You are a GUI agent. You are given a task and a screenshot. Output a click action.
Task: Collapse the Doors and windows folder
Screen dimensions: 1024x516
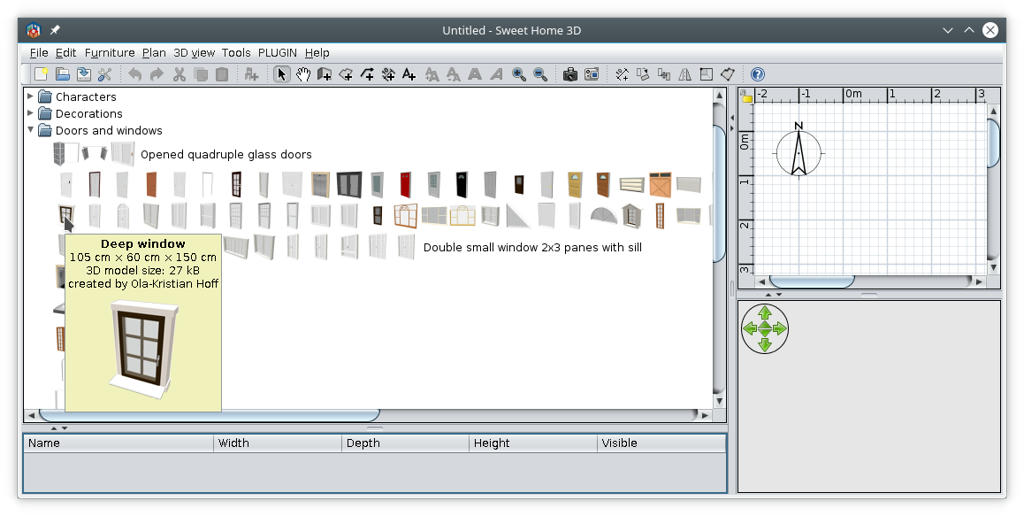tap(30, 130)
